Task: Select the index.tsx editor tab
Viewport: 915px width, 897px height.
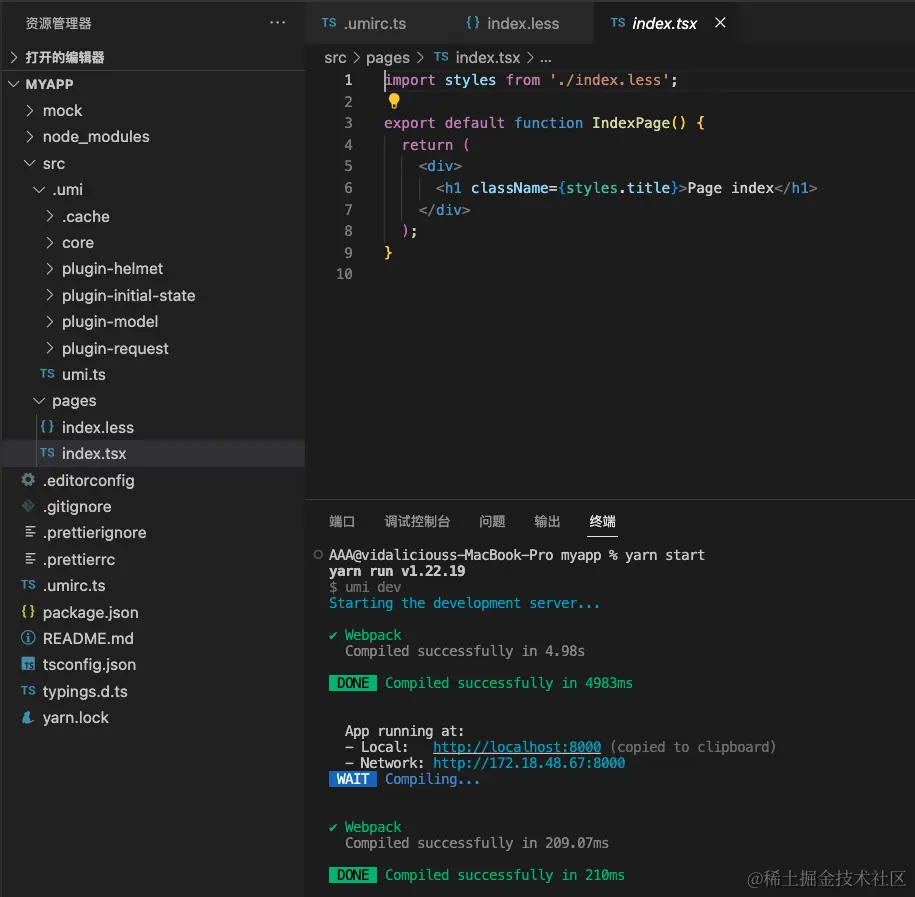Action: (665, 23)
